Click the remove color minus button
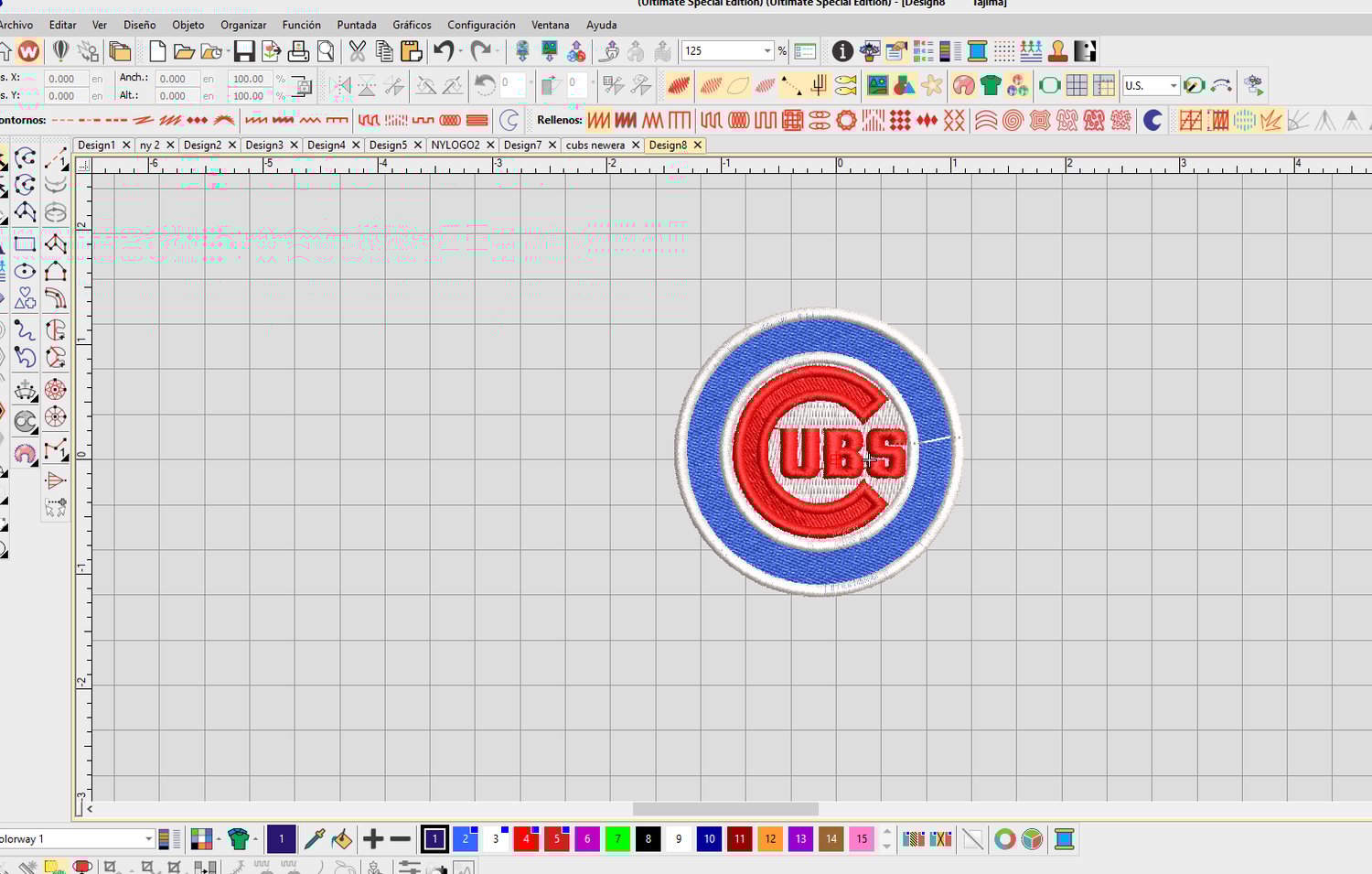The width and height of the screenshot is (1372, 874). pos(401,839)
